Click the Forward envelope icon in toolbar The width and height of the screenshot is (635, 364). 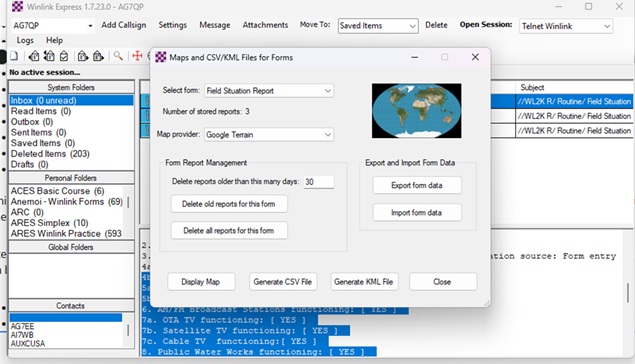coord(83,56)
